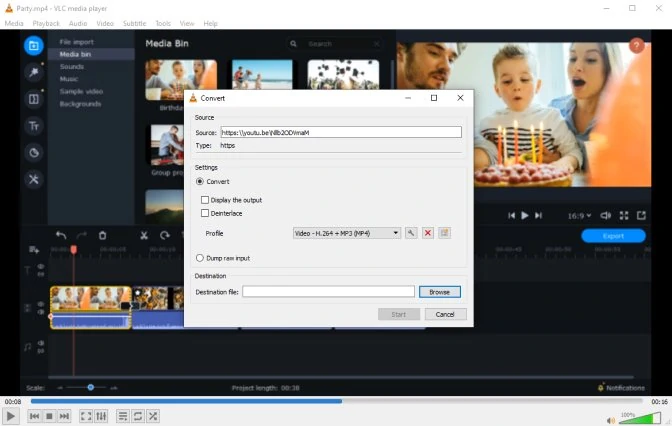
Task: Create new profile icon in Convert dialog
Action: click(x=444, y=233)
